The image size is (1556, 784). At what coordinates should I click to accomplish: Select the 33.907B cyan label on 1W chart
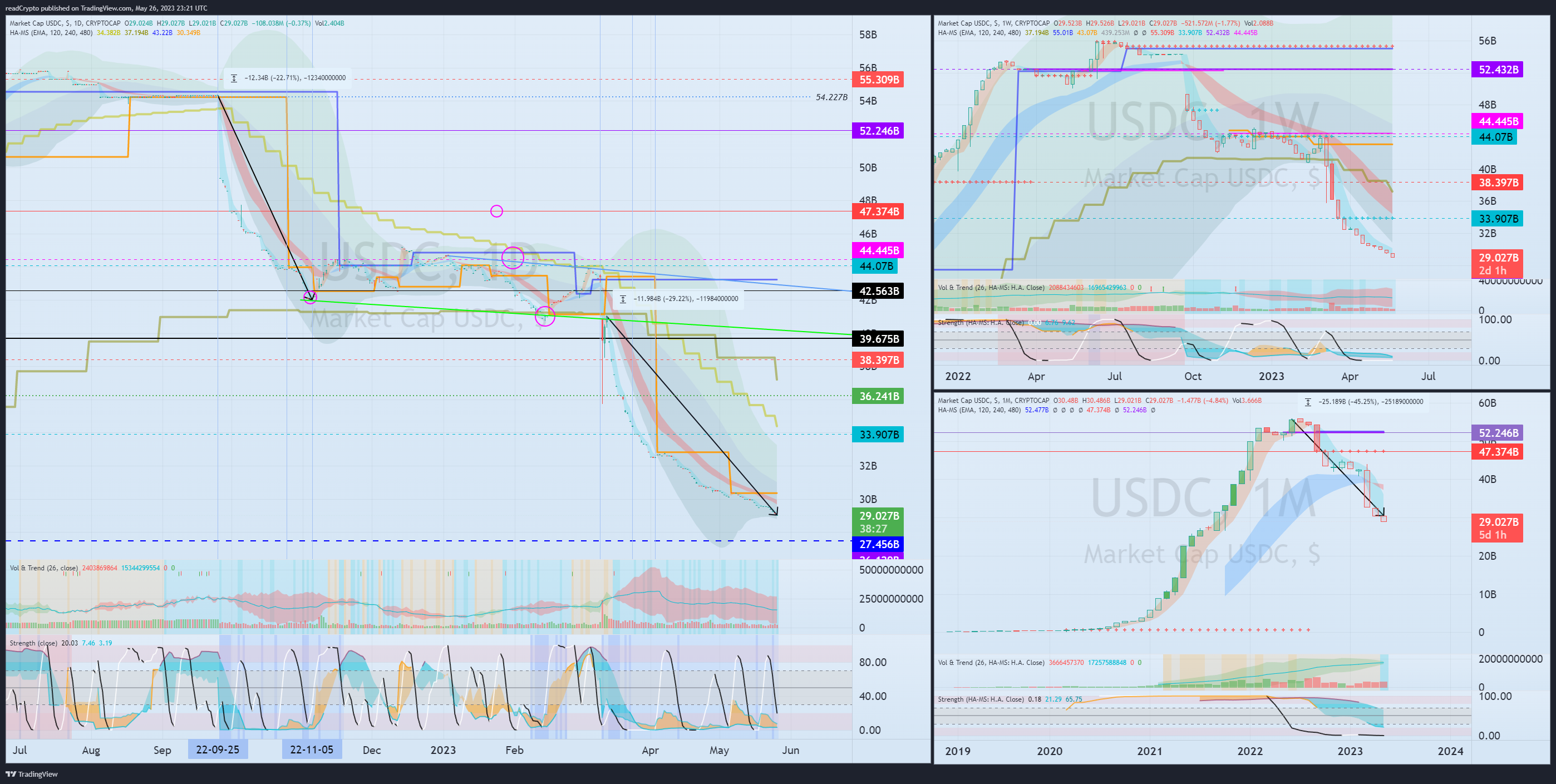click(1498, 219)
